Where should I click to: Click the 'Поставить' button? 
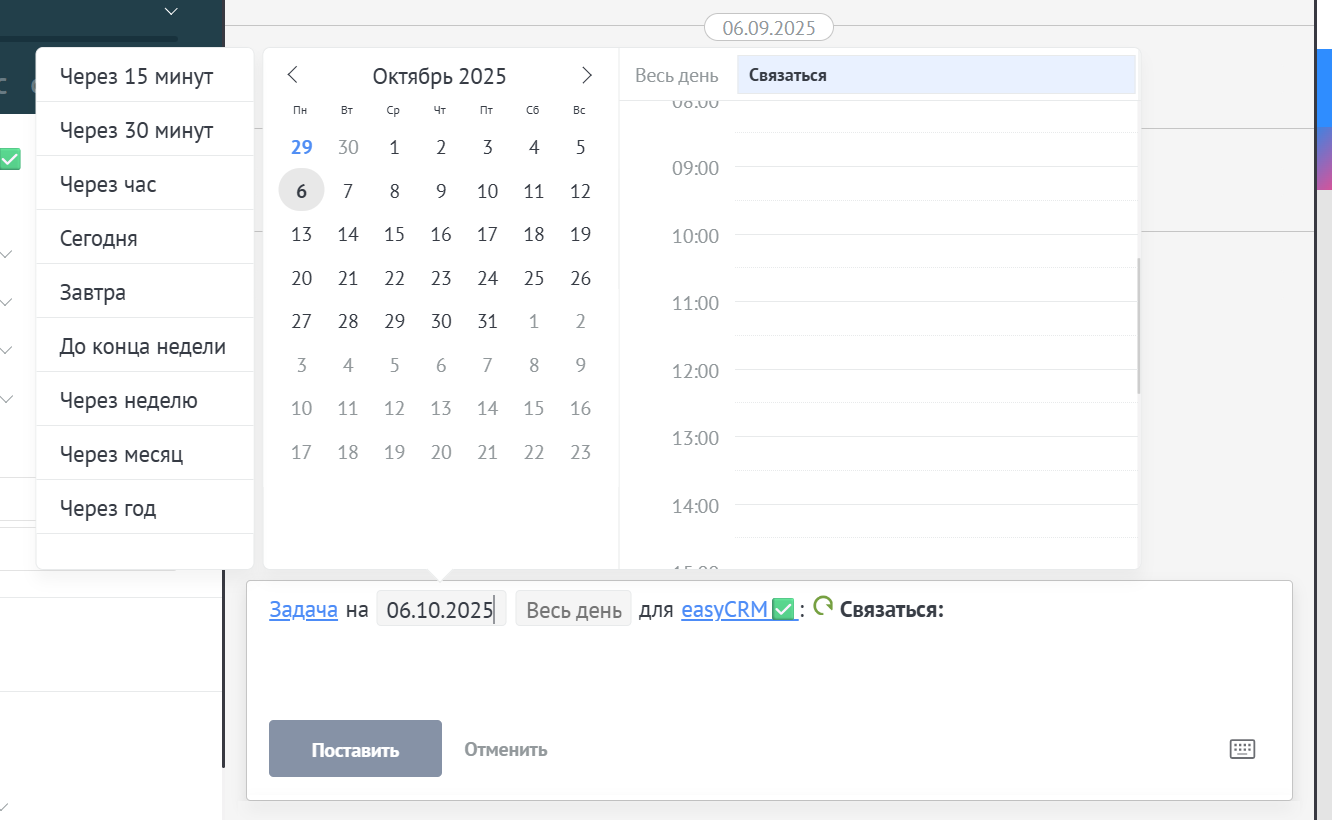355,749
